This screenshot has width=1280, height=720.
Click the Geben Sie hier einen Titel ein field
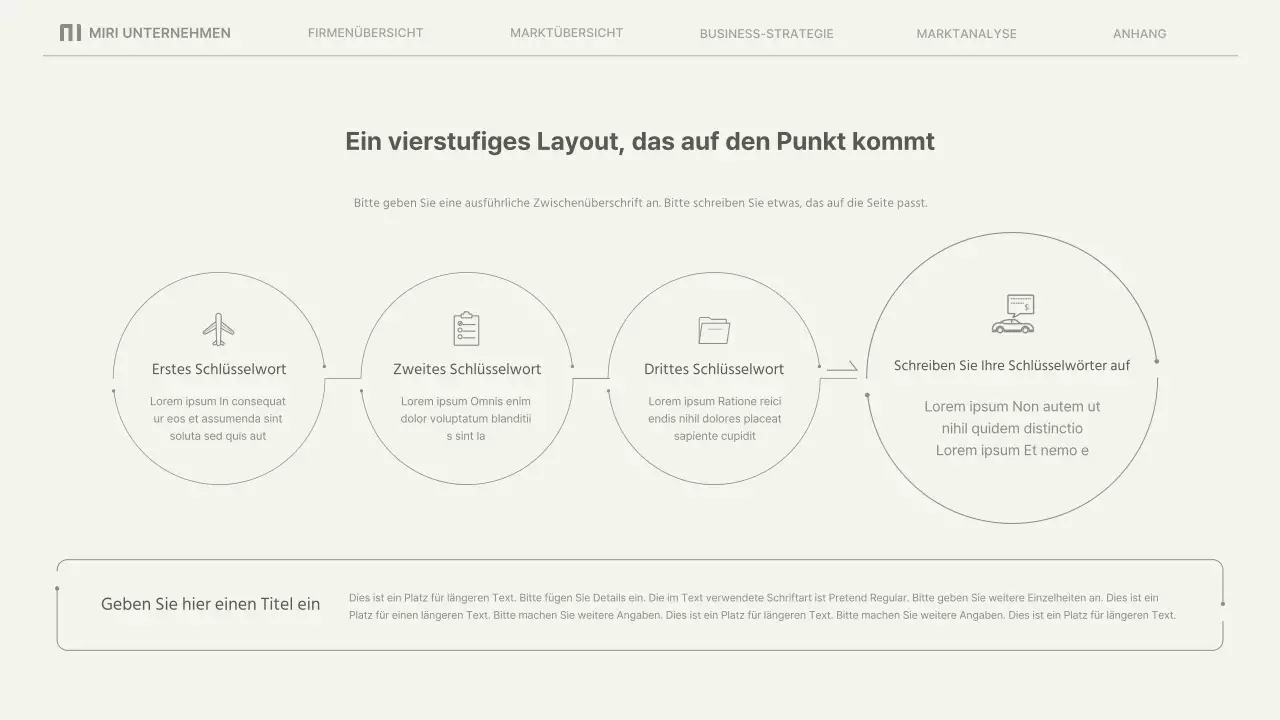(210, 604)
